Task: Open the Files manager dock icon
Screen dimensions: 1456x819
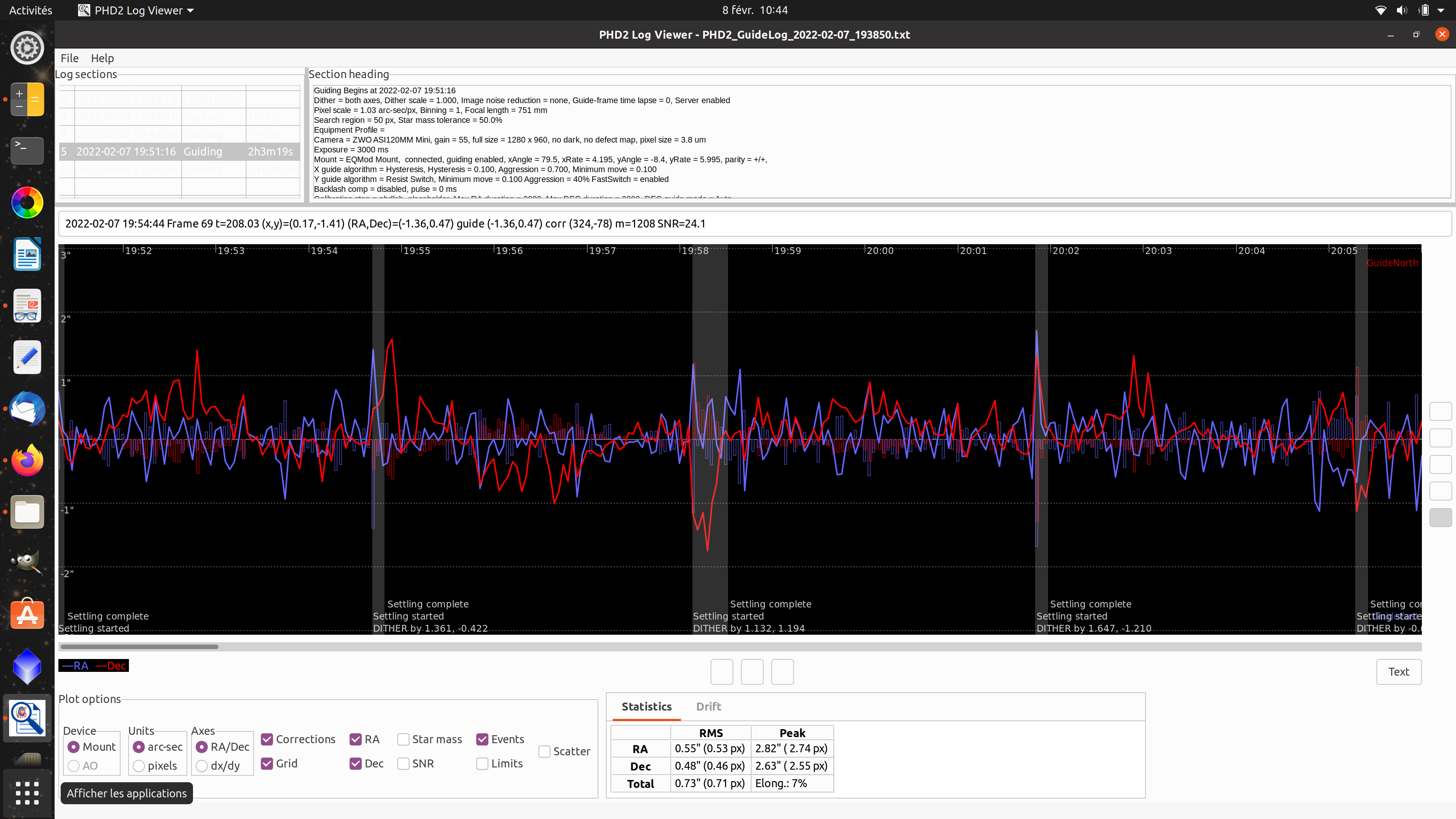Action: 27,512
